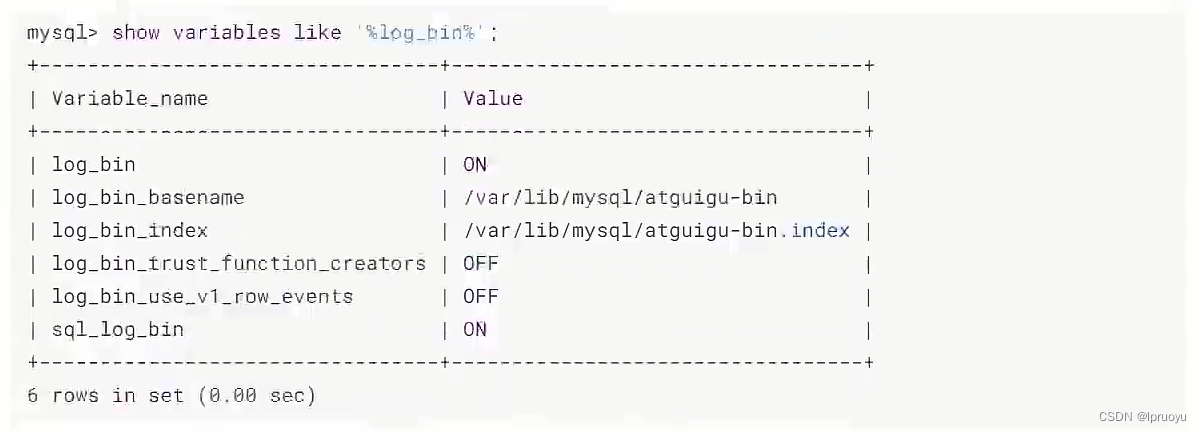Click the '6 rows in set' result line
The height and width of the screenshot is (433, 1202).
pos(172,395)
